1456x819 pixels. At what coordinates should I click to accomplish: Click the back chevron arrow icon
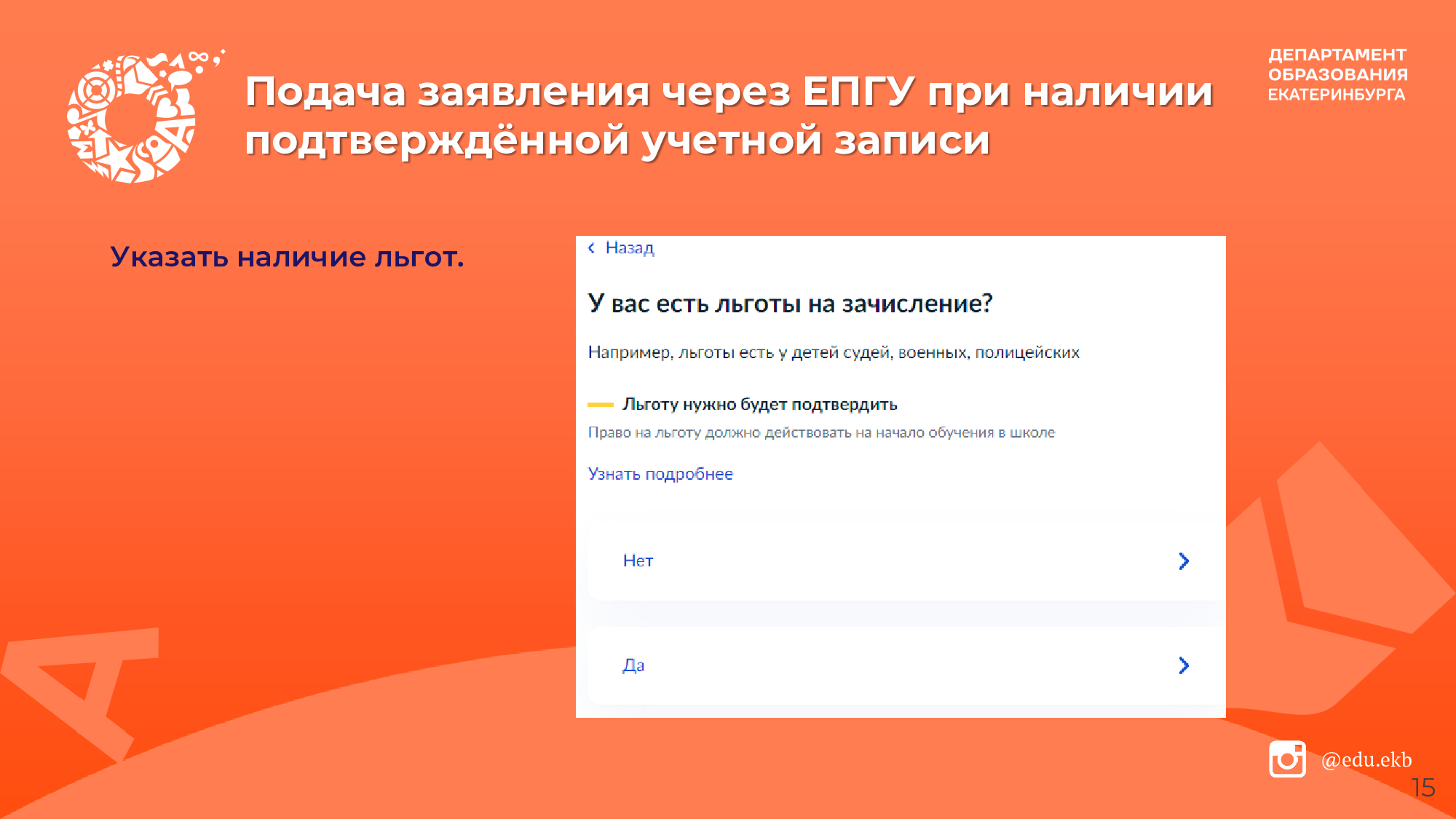[591, 248]
